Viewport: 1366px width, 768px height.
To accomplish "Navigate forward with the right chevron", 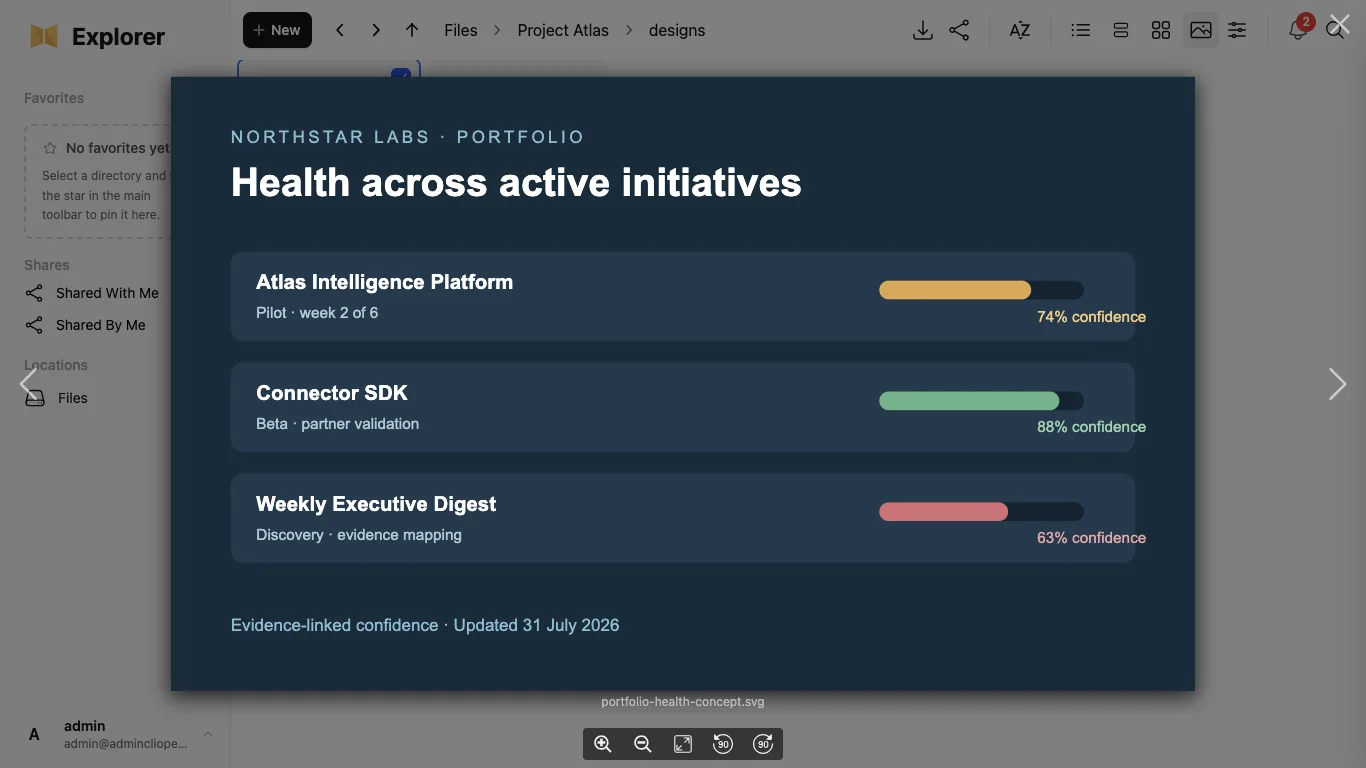I will point(376,30).
